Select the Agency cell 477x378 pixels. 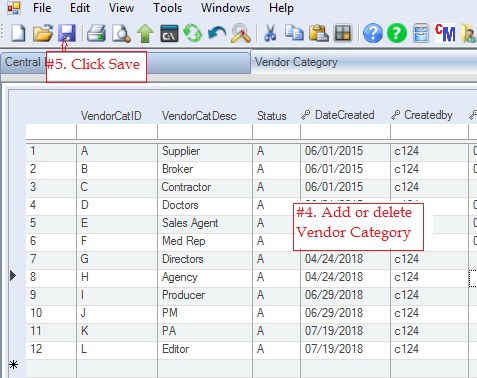(205, 277)
